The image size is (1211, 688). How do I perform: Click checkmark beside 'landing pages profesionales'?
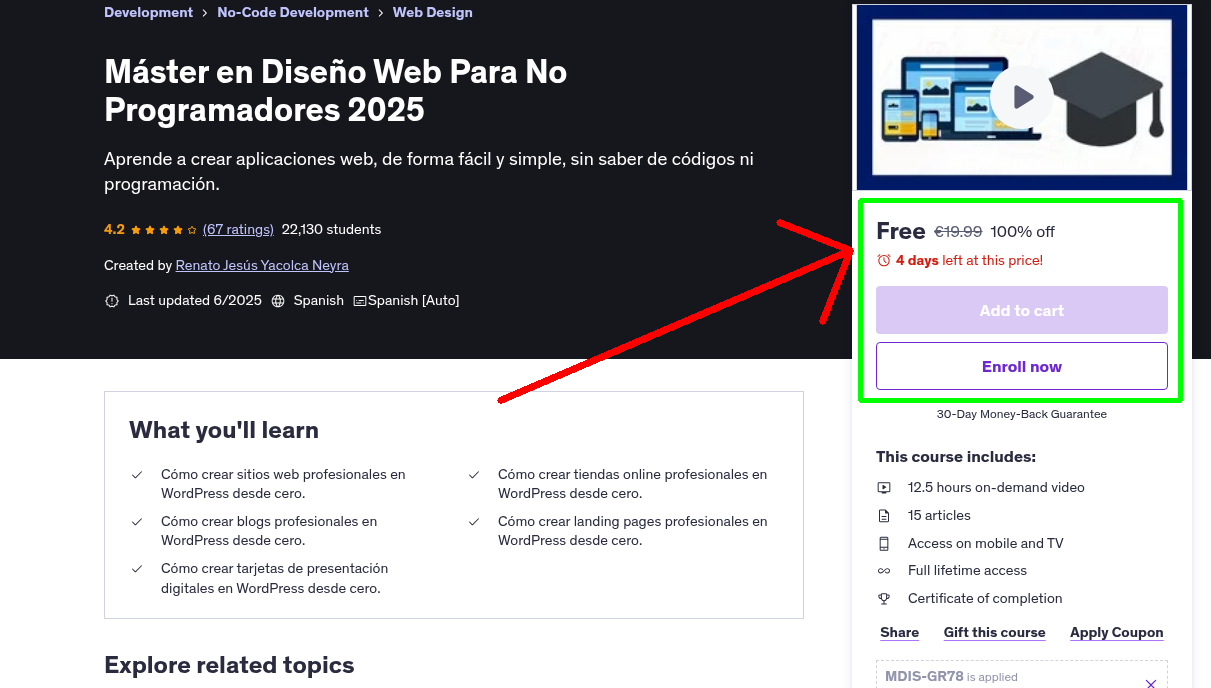coord(474,522)
